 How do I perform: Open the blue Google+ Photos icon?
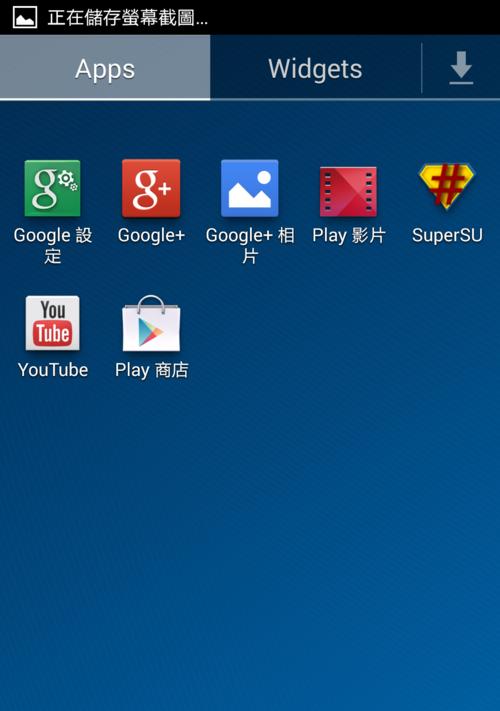(250, 188)
